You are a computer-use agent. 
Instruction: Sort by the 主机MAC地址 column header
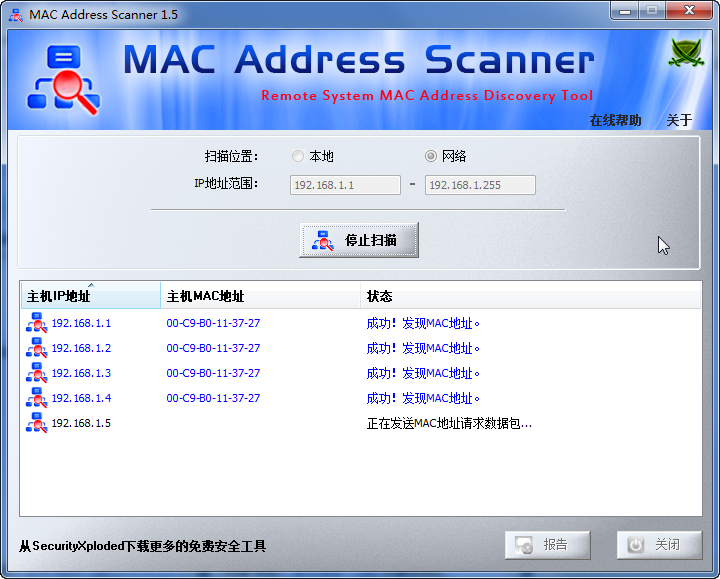click(x=260, y=296)
